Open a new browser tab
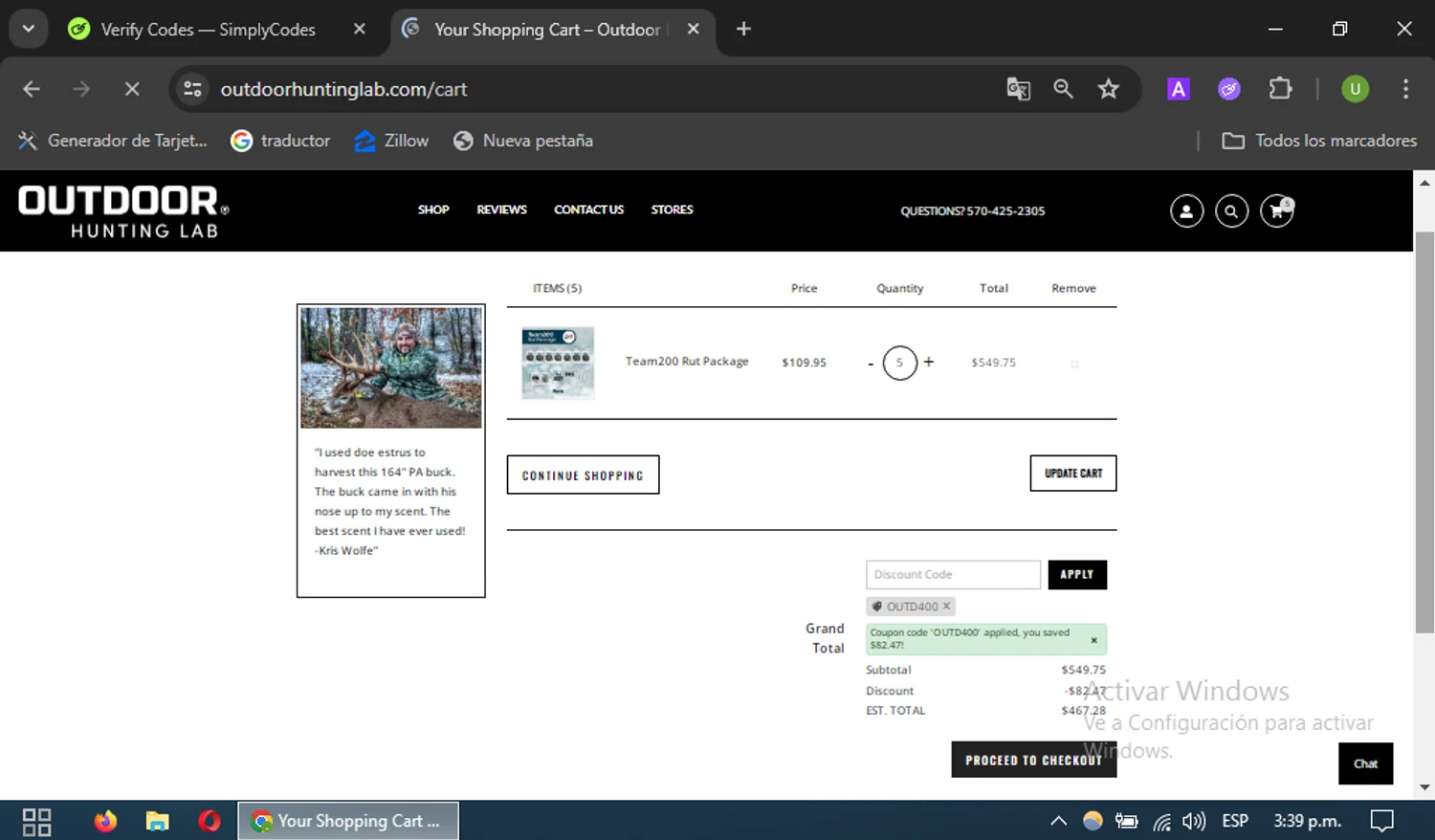Screen dimensions: 1435x840 (743, 29)
